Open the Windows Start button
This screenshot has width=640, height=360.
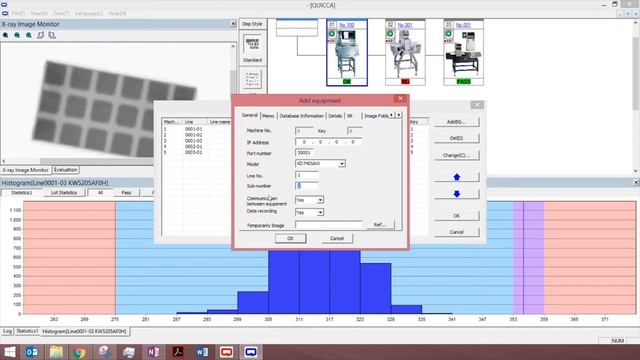pos(9,352)
